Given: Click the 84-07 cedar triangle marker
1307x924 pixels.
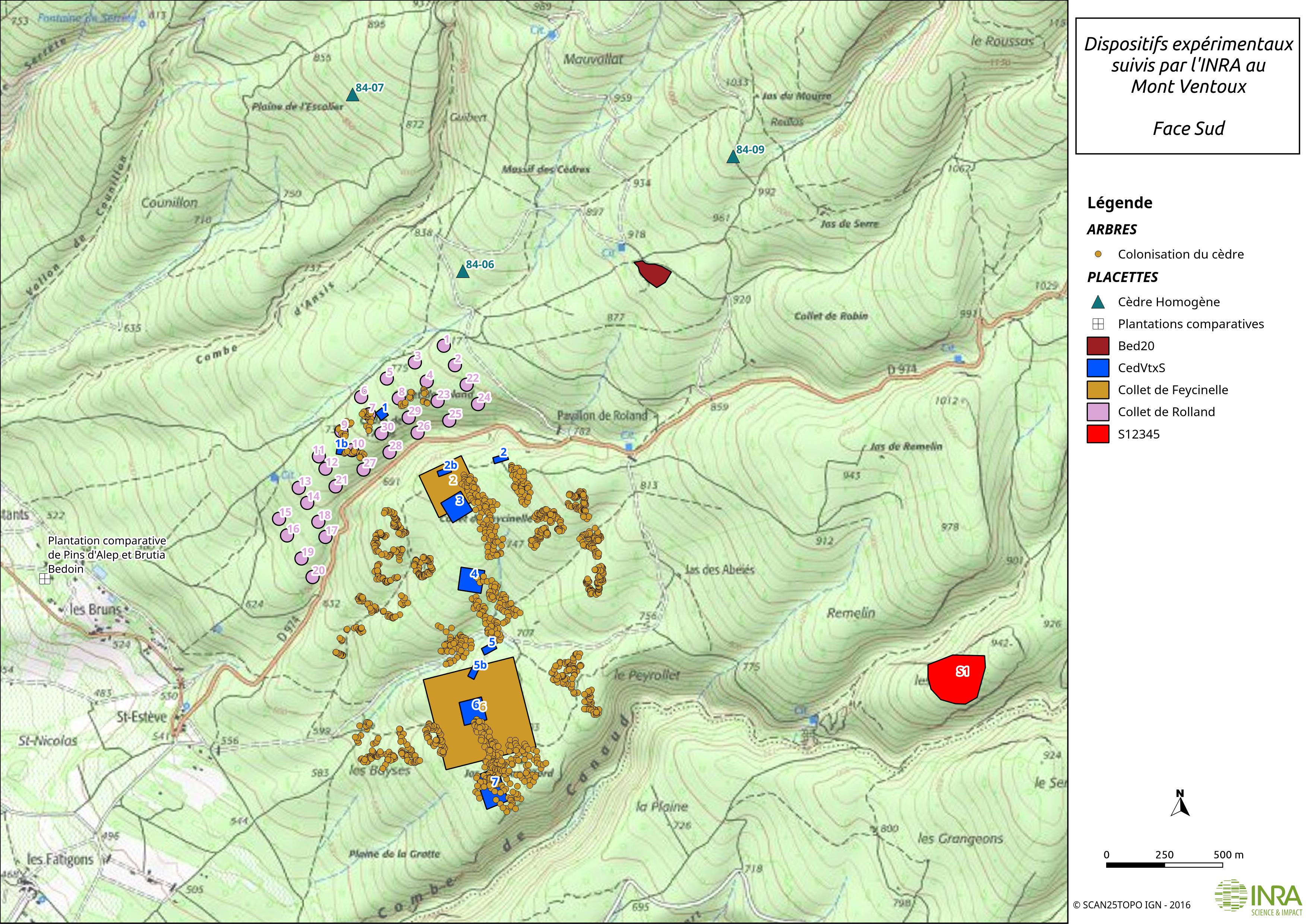Looking at the screenshot, I should tap(352, 96).
